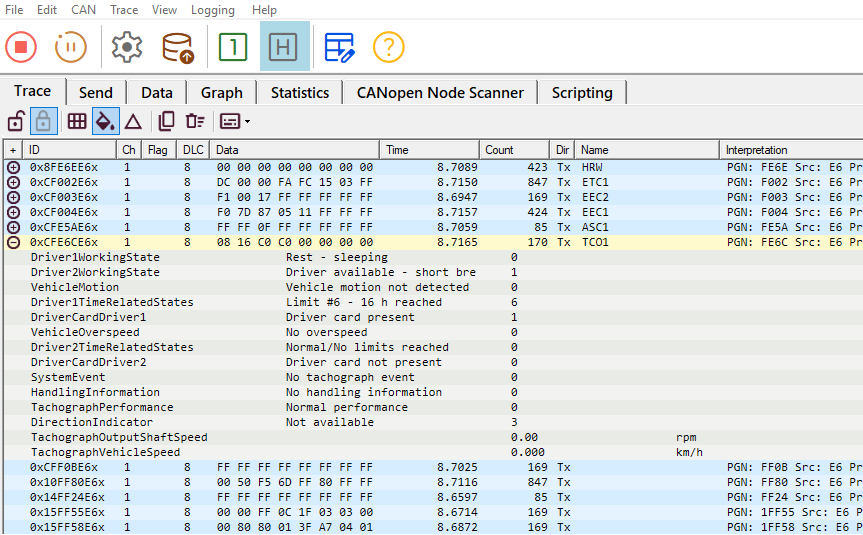Open the dropdown arrow beside the message icon
The height and width of the screenshot is (535, 863).
coord(247,122)
